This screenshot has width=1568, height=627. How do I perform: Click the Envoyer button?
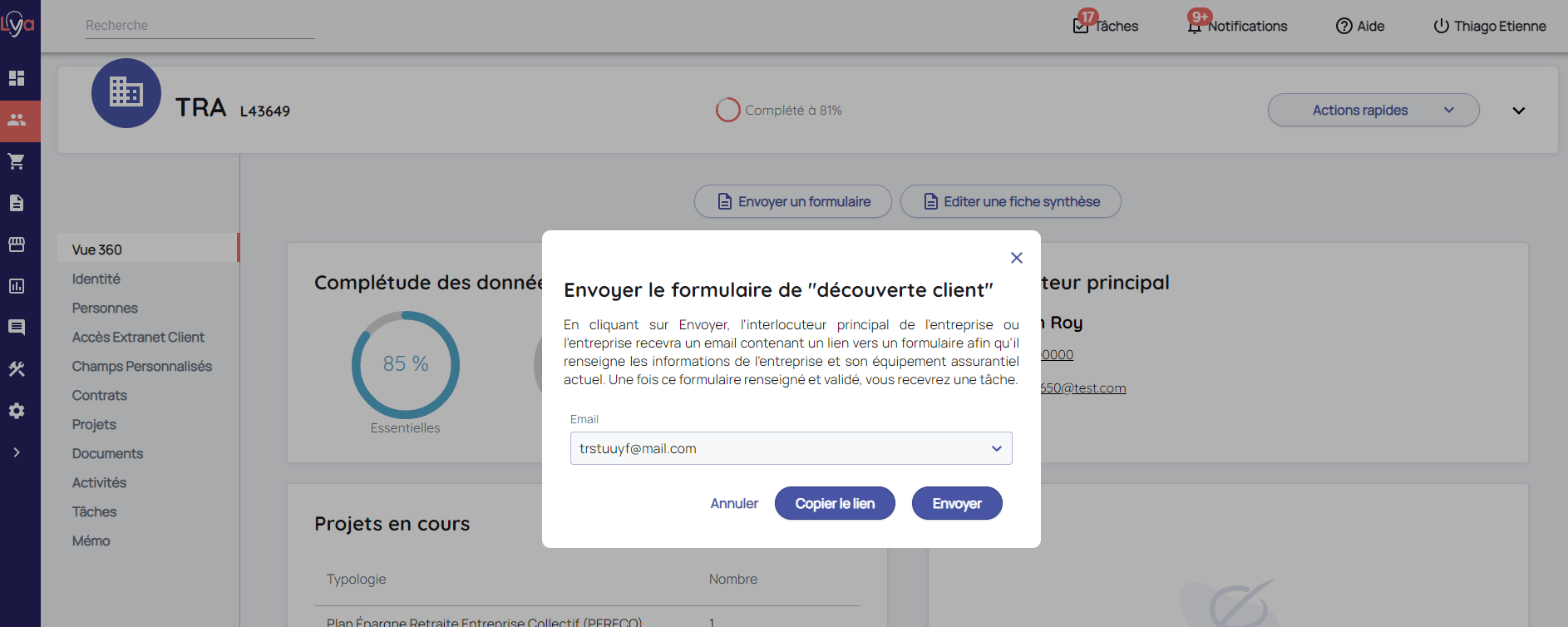click(956, 503)
